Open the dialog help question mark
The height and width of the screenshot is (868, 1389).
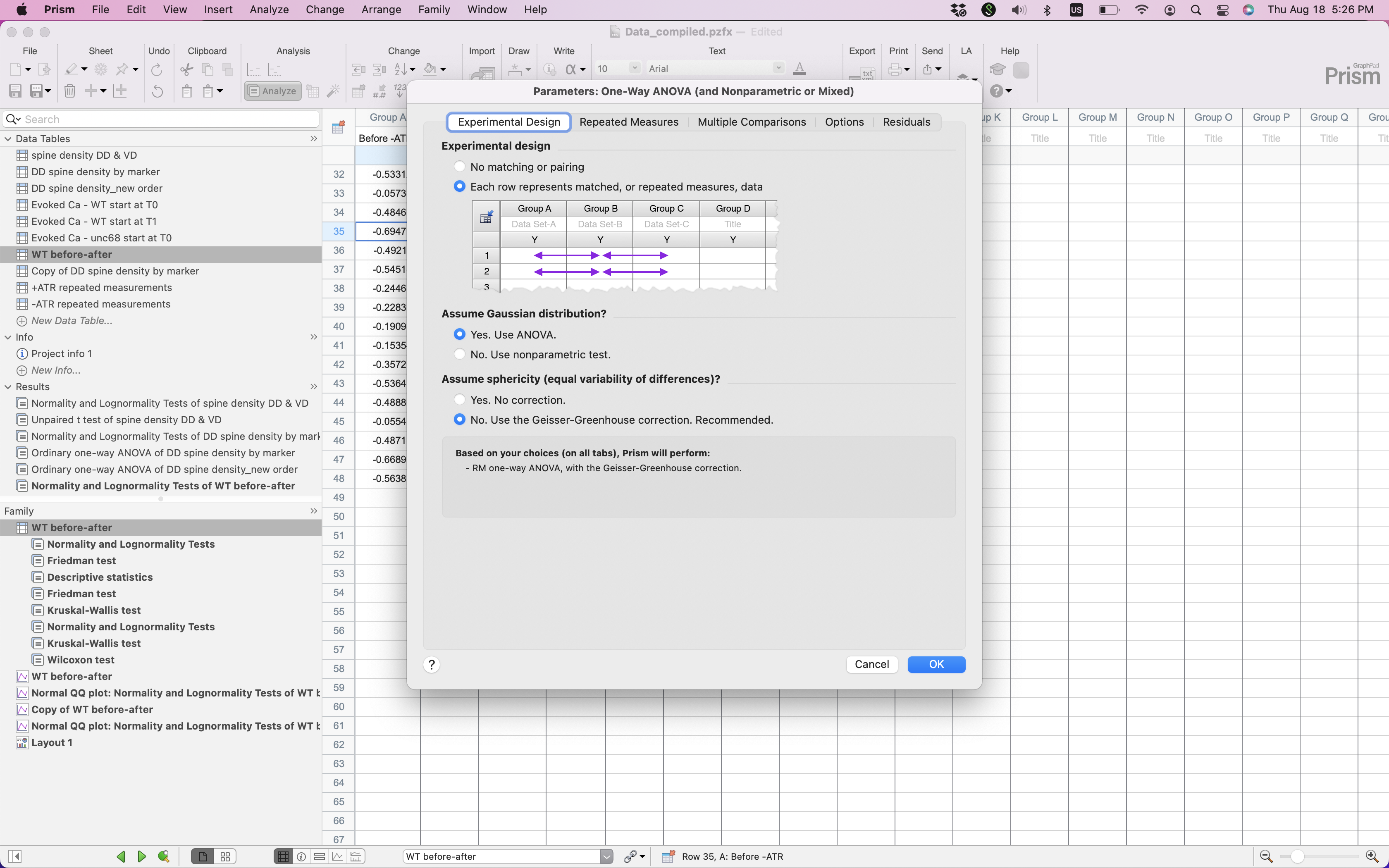(432, 664)
